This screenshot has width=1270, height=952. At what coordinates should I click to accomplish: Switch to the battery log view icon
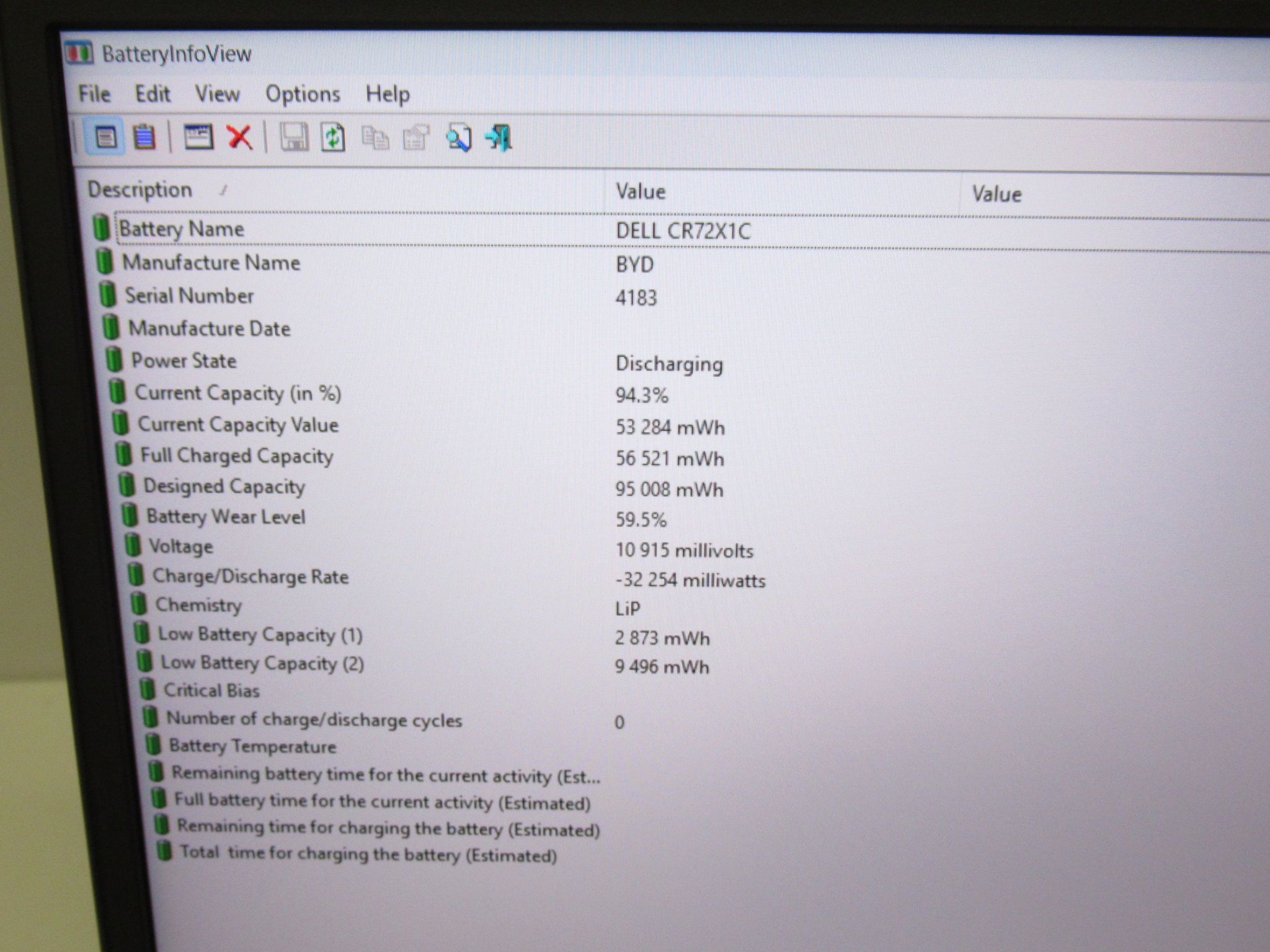pos(144,137)
